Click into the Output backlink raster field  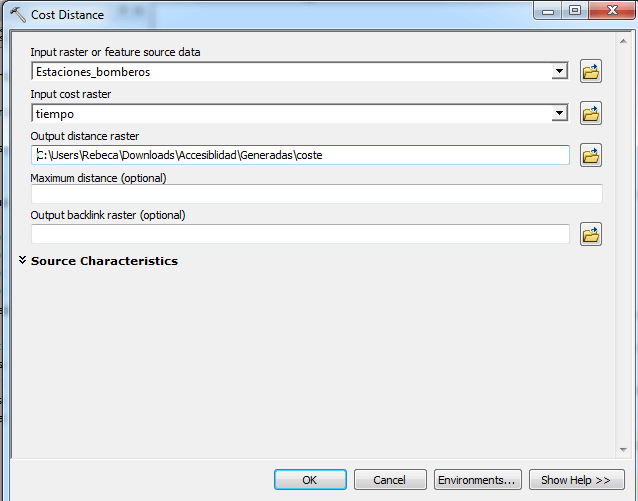(300, 235)
